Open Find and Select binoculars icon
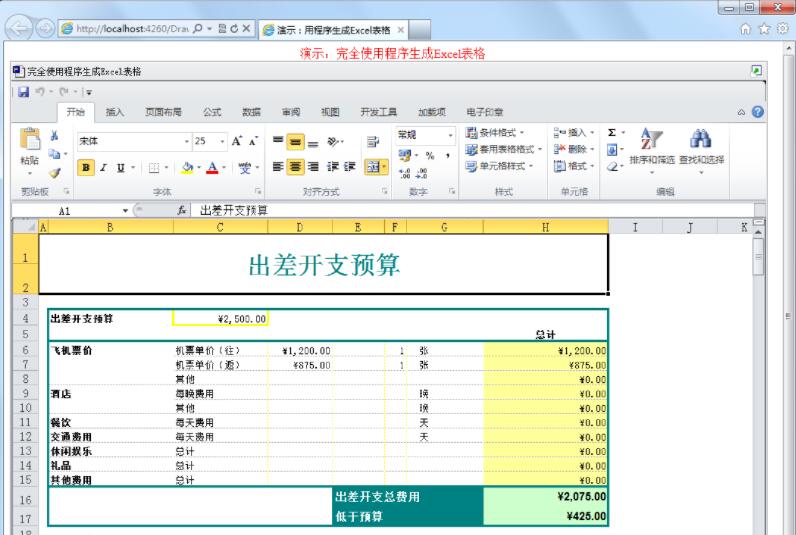This screenshot has height=535, width=796. coord(701,138)
